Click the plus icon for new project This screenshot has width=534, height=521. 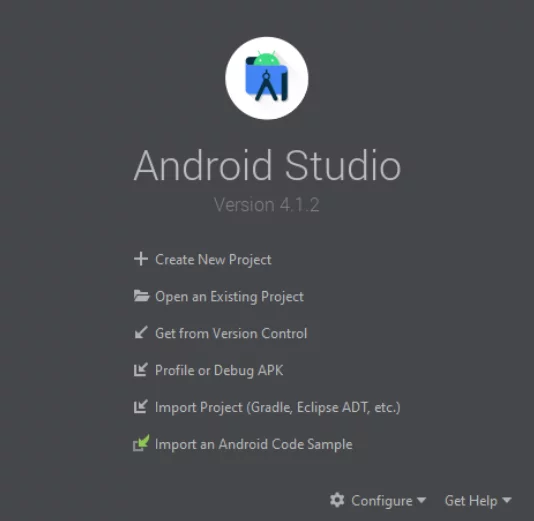pos(141,259)
